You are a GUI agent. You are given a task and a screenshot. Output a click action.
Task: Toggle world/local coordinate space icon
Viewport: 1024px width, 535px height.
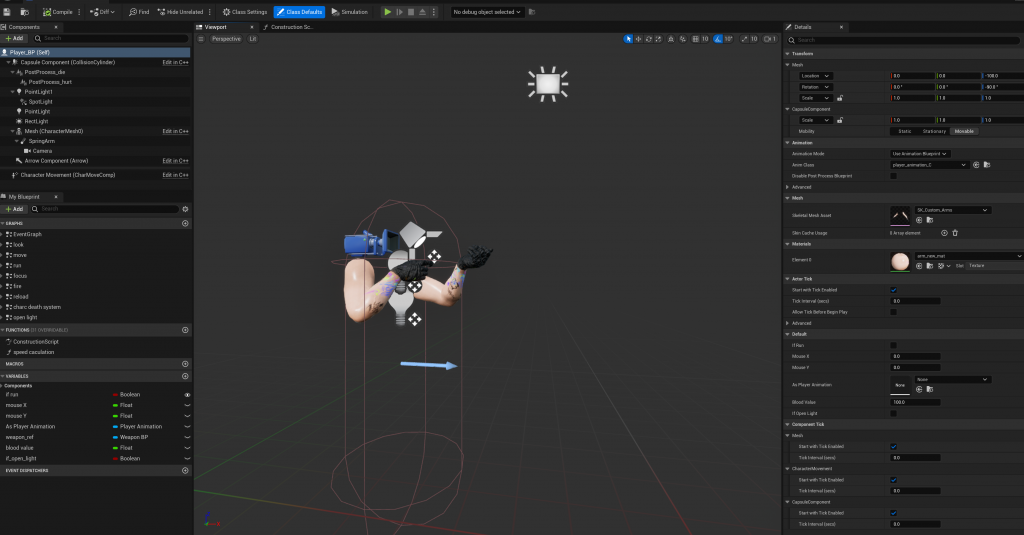pos(671,39)
